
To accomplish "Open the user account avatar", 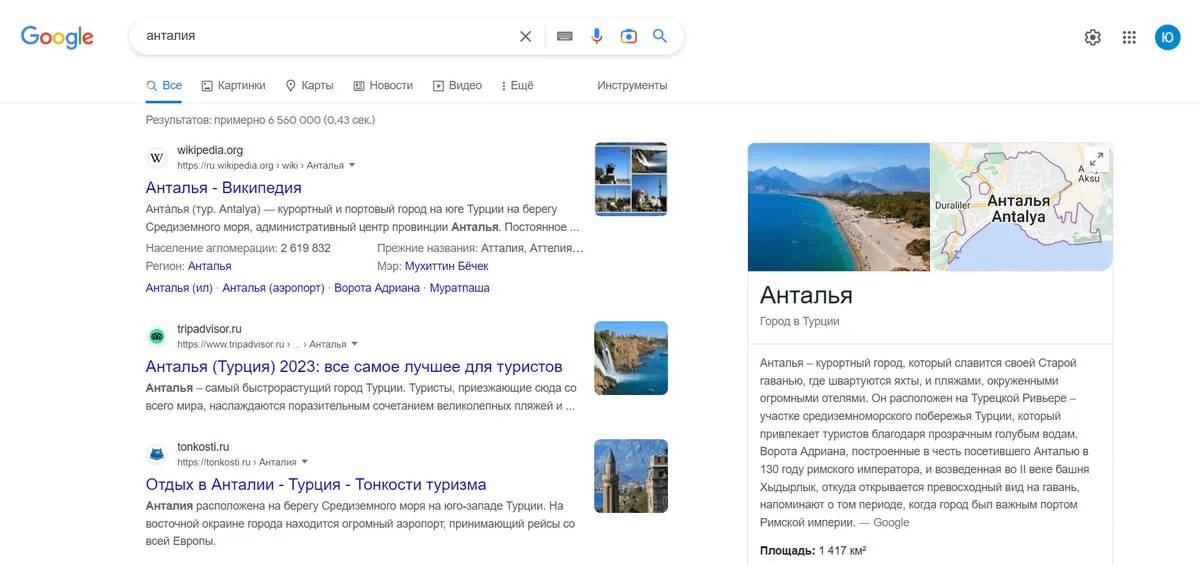I will pyautogui.click(x=1167, y=37).
